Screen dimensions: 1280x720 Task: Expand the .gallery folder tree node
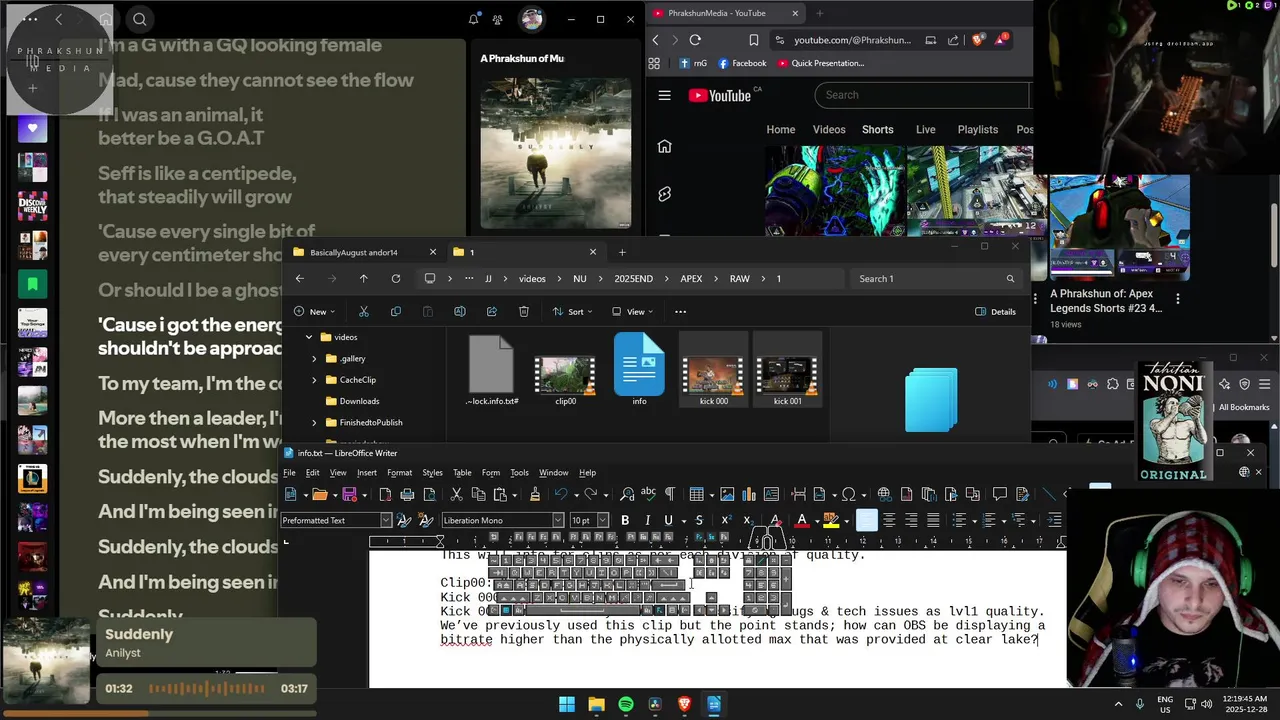(x=314, y=358)
